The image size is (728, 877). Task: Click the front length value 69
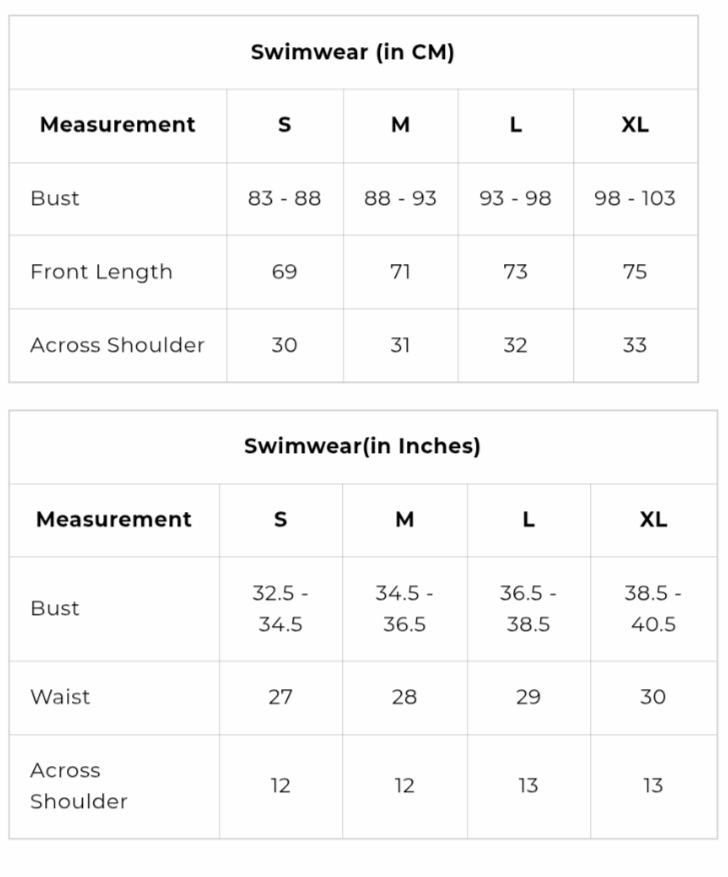[x=284, y=272]
